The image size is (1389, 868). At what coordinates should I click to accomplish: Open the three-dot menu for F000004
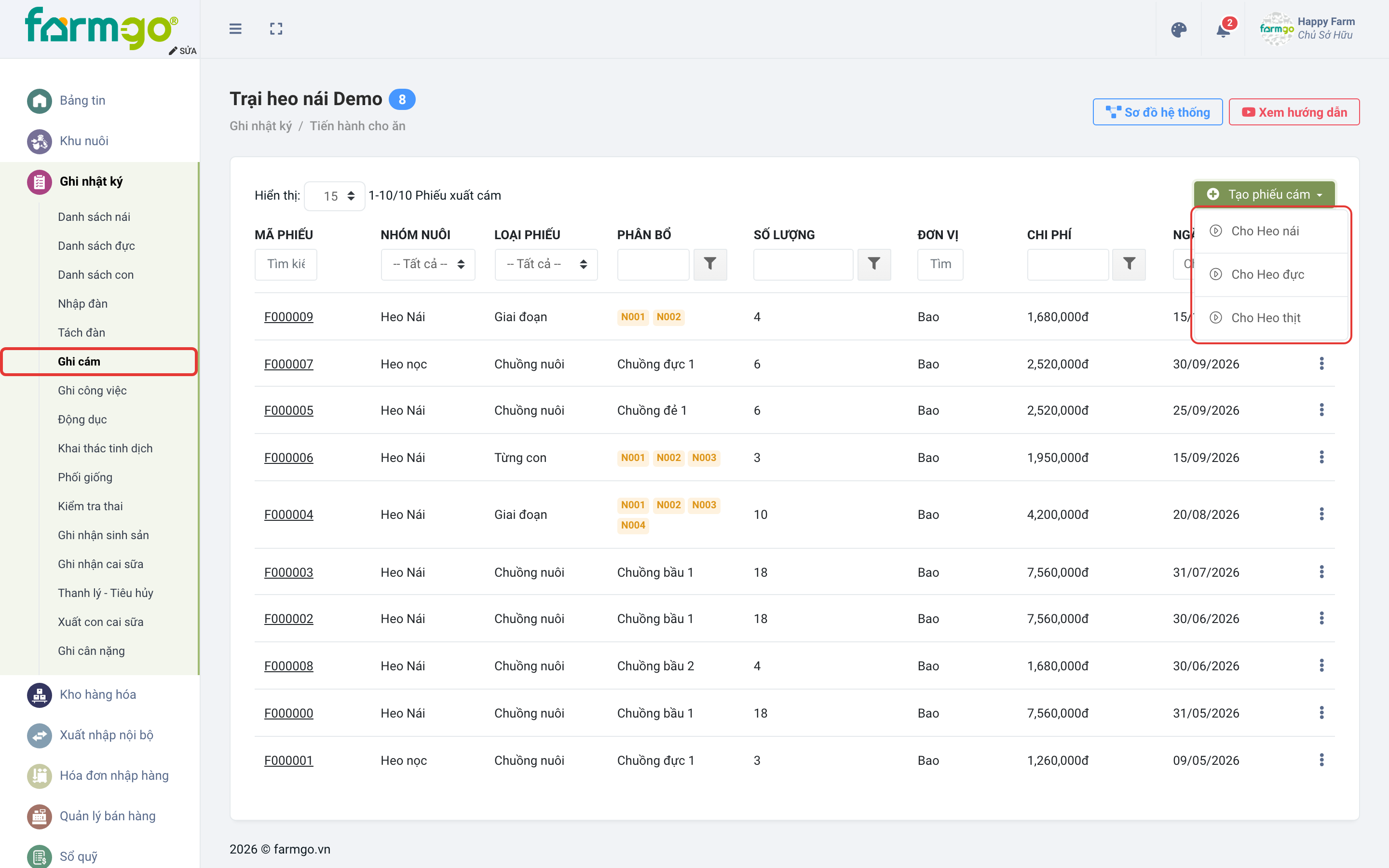coord(1321,514)
